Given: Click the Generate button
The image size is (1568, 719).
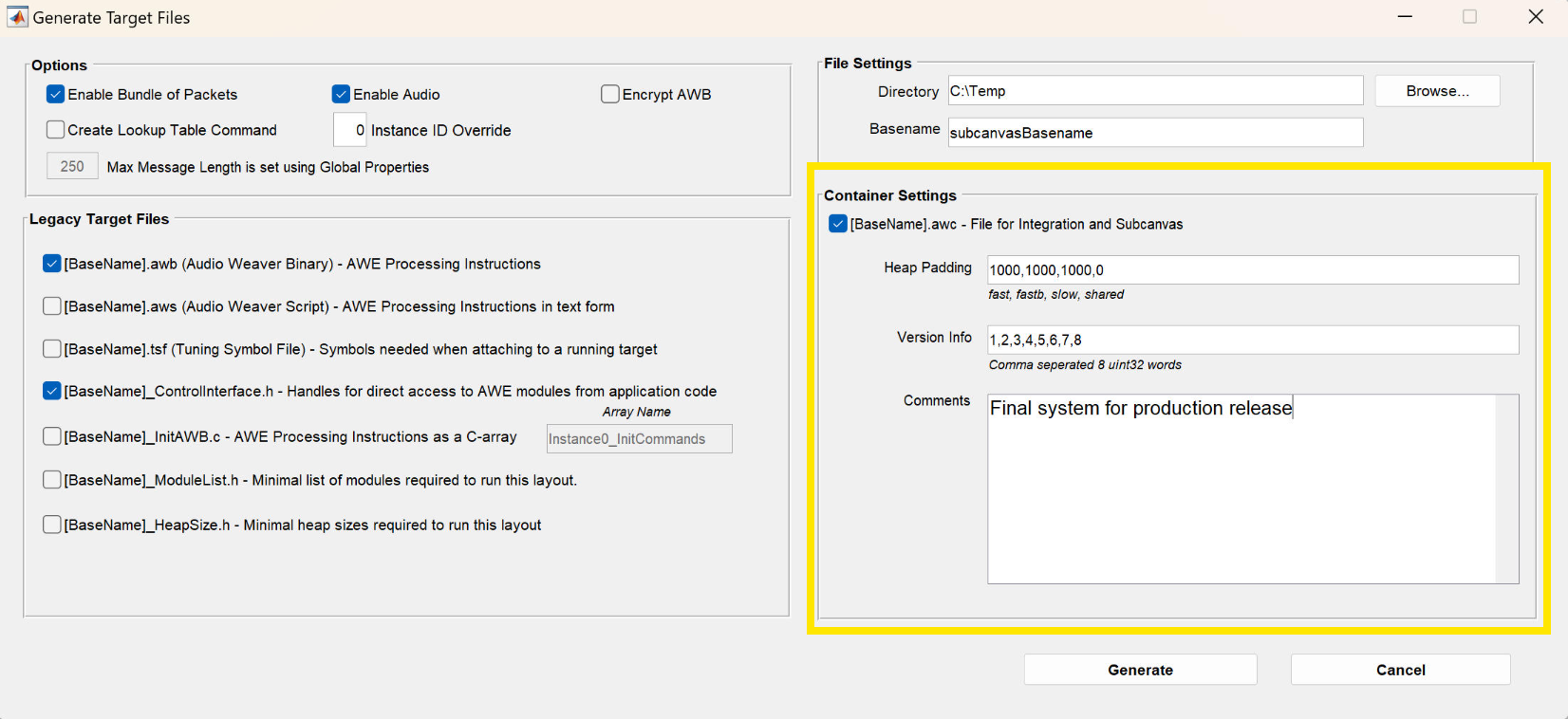Looking at the screenshot, I should click(x=1140, y=670).
